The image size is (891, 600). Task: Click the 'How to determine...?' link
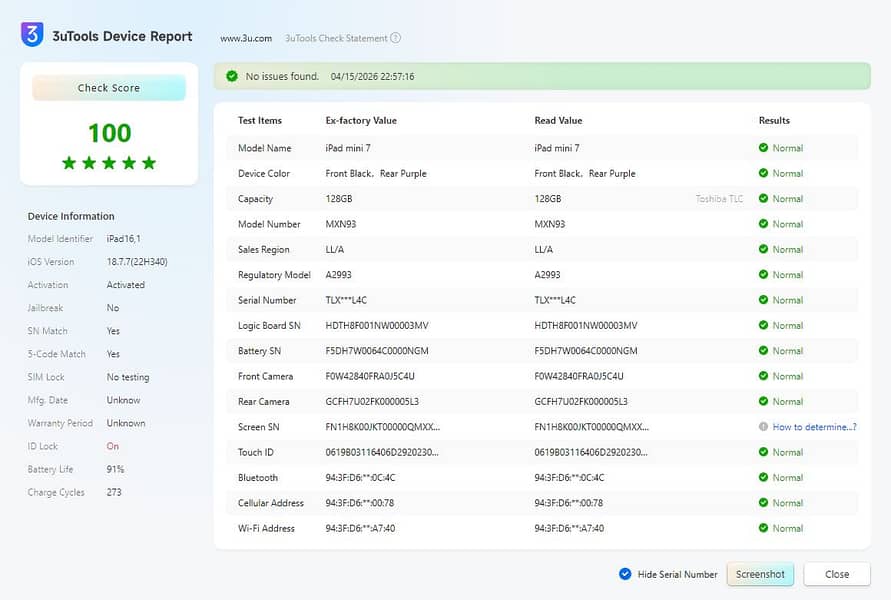point(814,427)
